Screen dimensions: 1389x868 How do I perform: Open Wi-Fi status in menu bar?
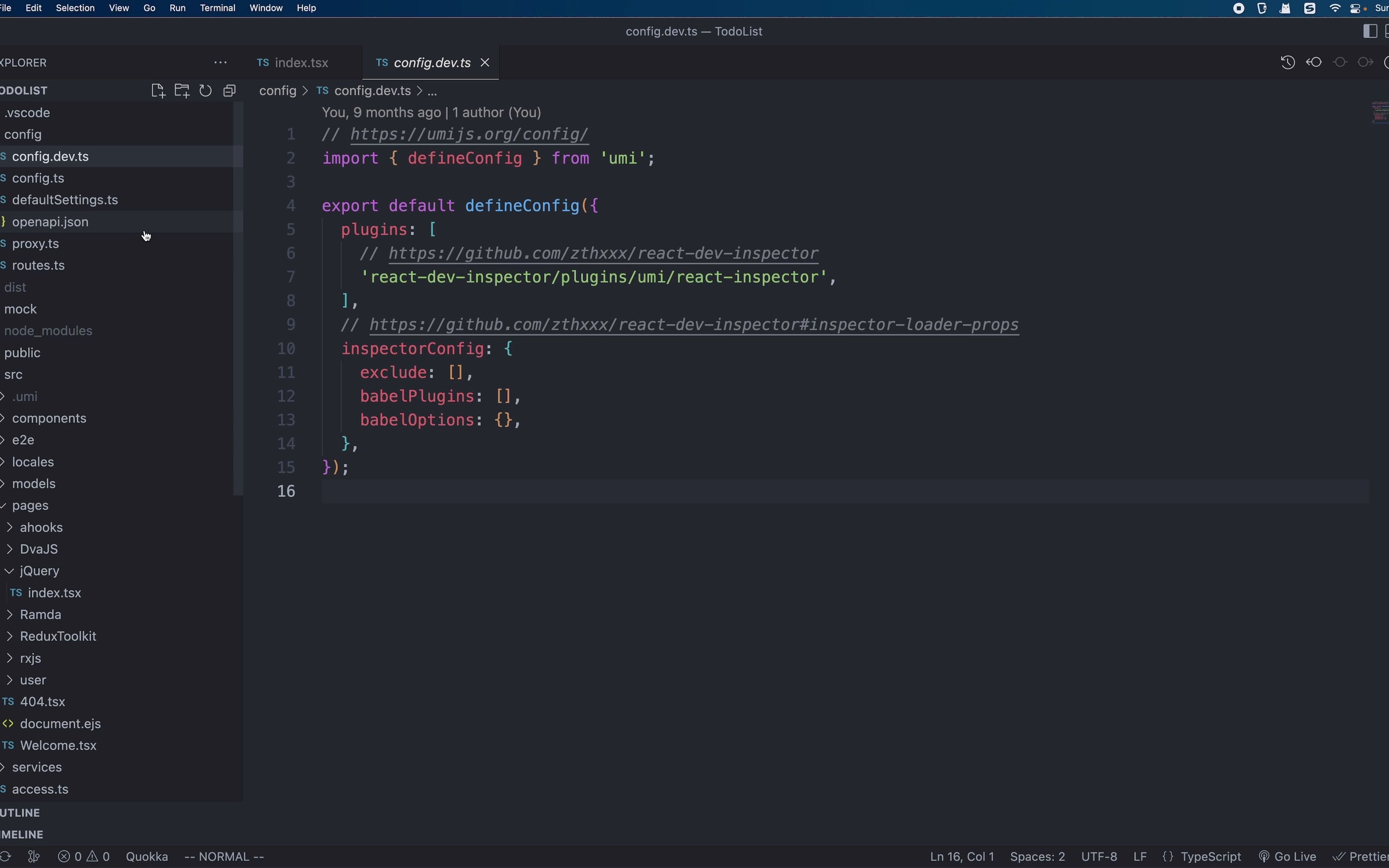[x=1336, y=8]
